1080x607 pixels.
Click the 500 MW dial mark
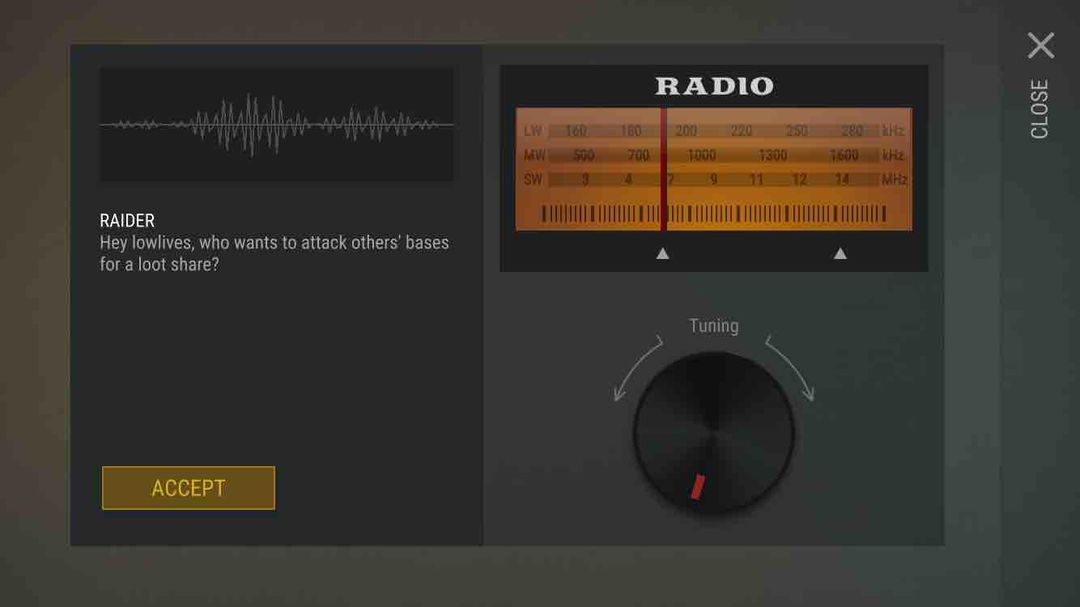583,155
